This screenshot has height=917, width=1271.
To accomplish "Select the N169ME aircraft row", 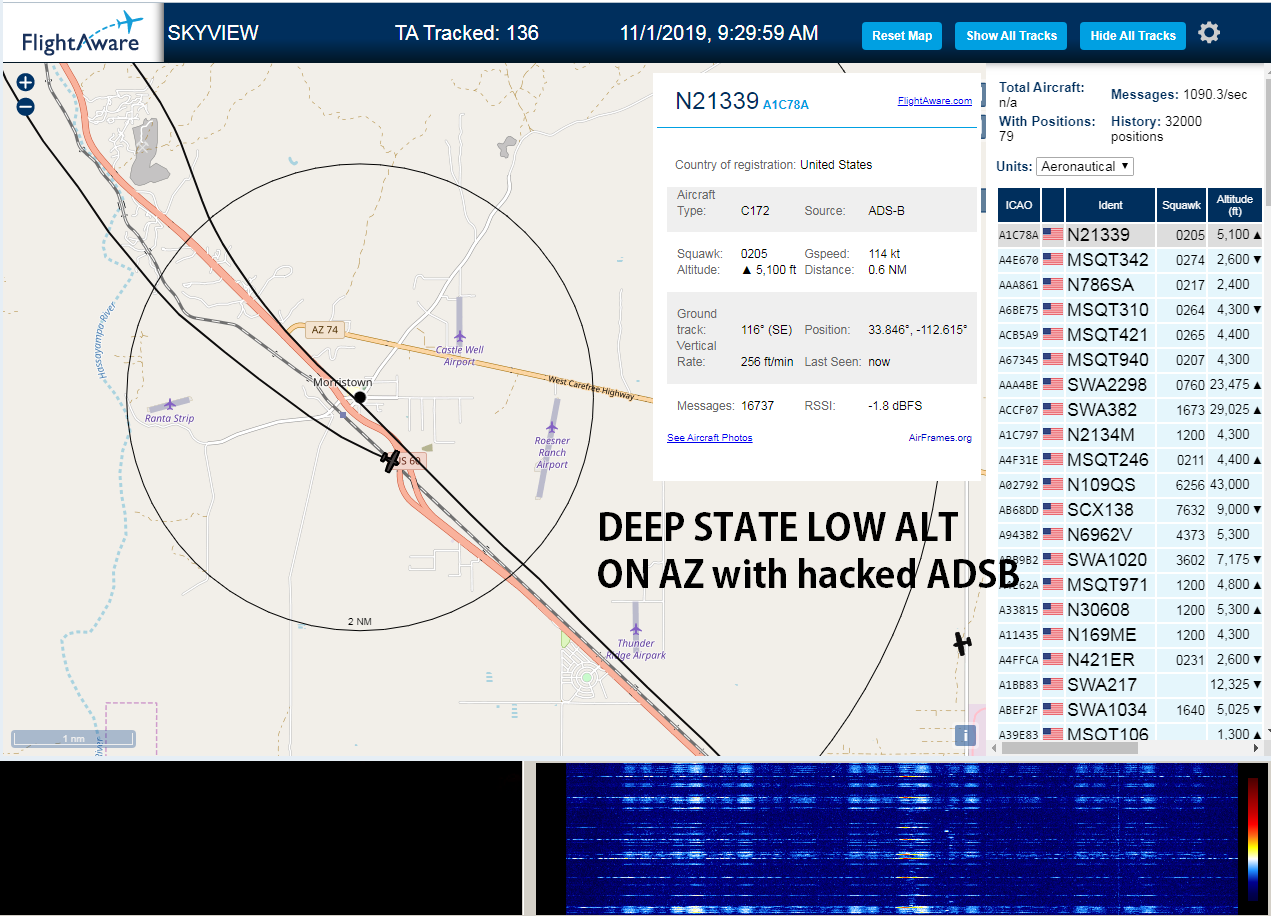I will [x=1130, y=635].
